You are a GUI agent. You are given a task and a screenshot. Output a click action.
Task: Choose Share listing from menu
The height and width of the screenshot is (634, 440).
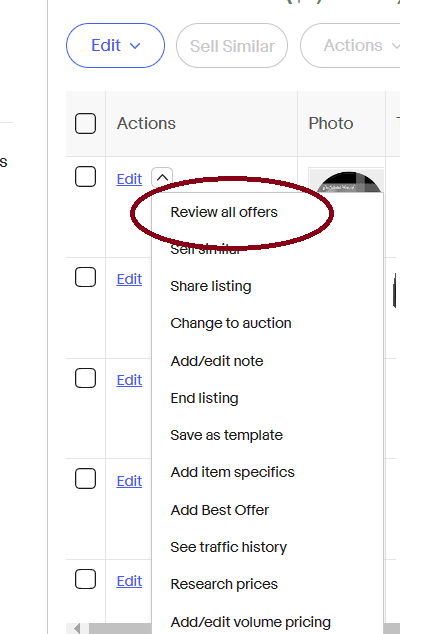coord(211,286)
